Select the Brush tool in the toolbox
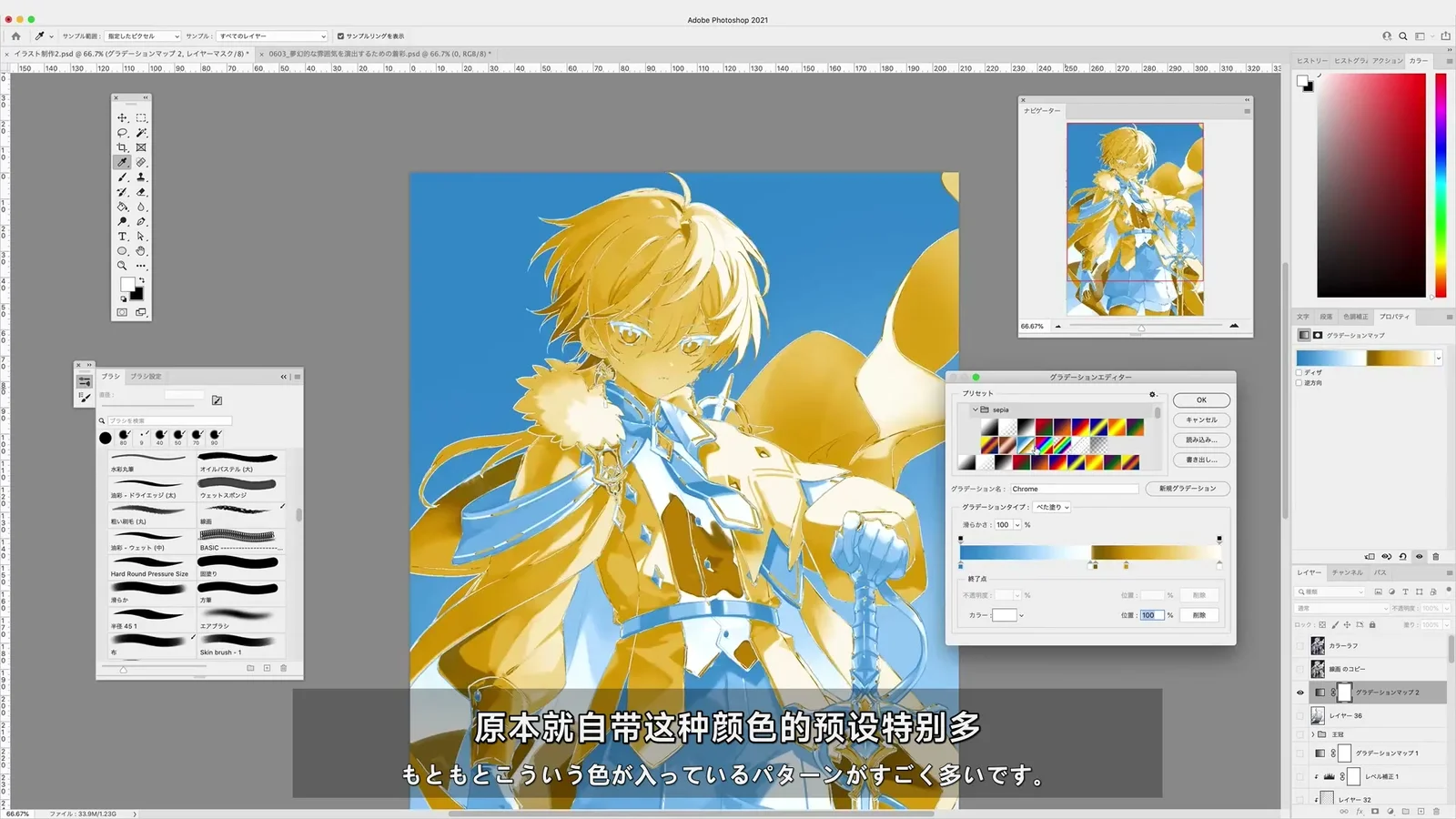The width and height of the screenshot is (1456, 819). pyautogui.click(x=122, y=177)
